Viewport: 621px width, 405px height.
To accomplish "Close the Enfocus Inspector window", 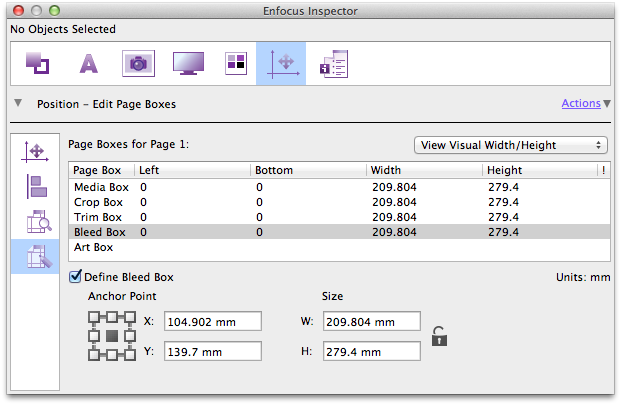I will [x=19, y=10].
